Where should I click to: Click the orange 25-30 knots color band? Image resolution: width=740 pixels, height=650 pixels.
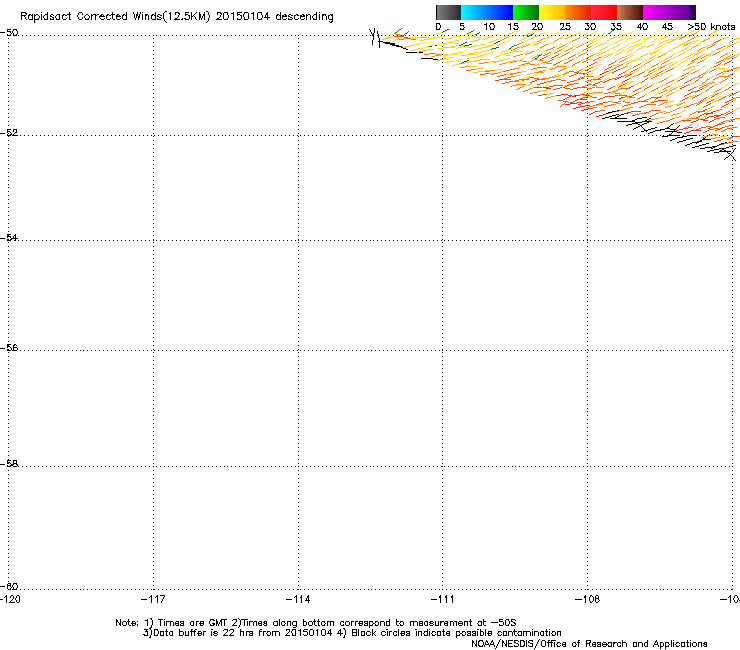578,12
